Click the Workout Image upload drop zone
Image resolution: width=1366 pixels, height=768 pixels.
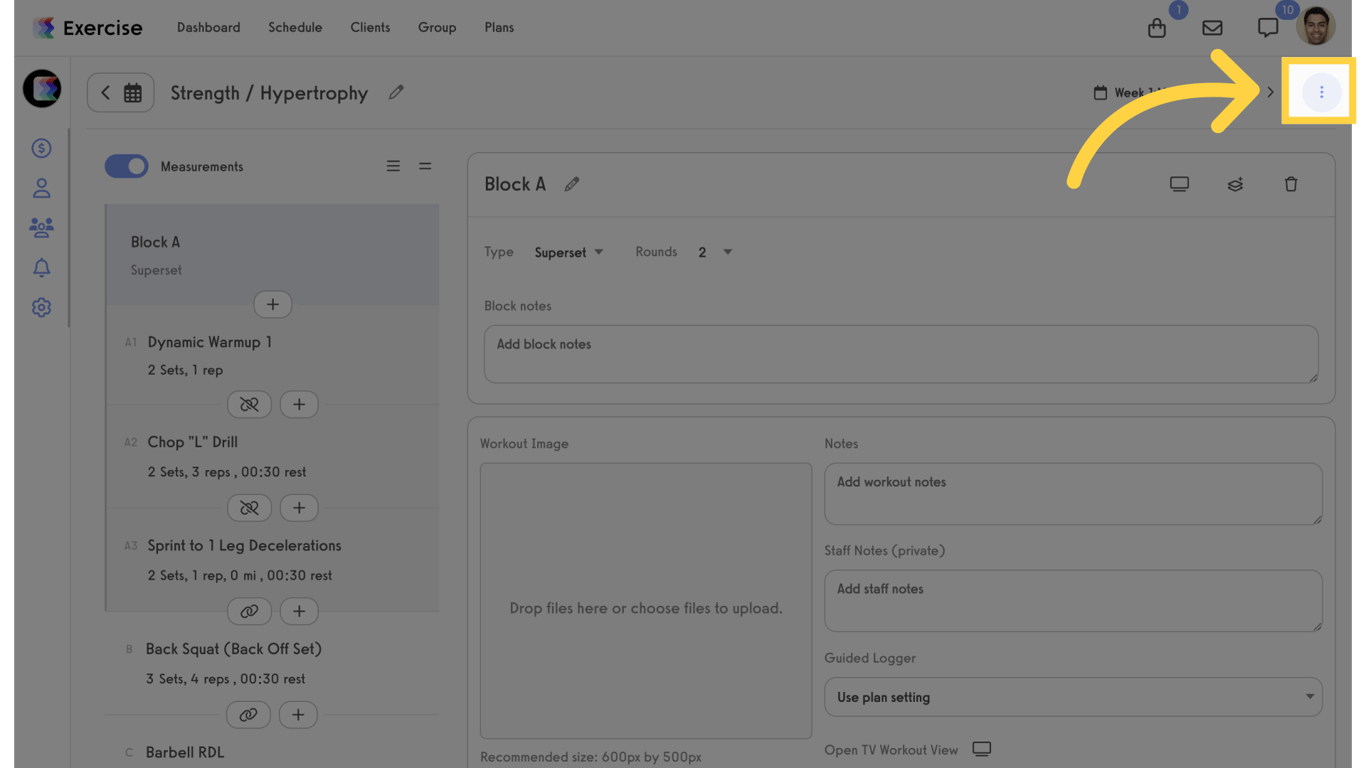pyautogui.click(x=646, y=601)
